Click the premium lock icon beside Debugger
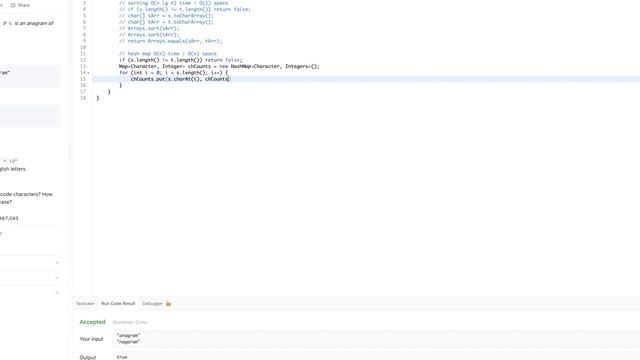The height and width of the screenshot is (360, 640). [168, 303]
